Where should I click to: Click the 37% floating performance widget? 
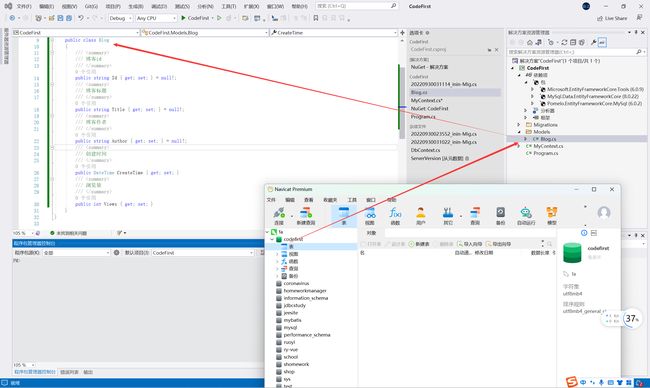coord(632,318)
